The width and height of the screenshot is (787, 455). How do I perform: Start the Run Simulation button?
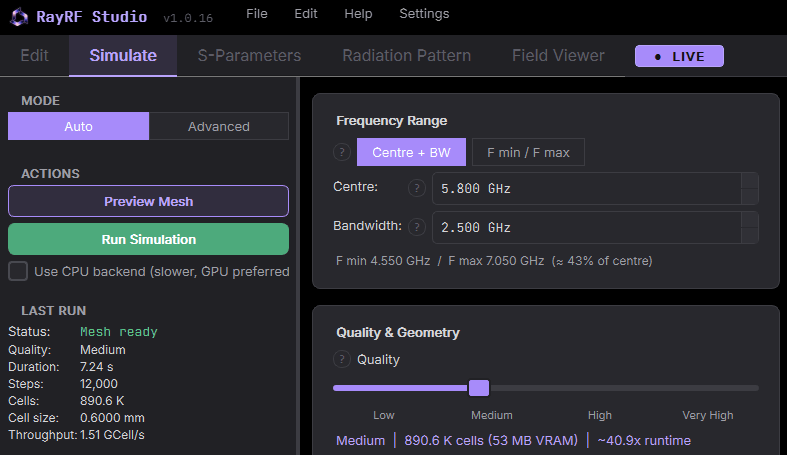tap(149, 239)
